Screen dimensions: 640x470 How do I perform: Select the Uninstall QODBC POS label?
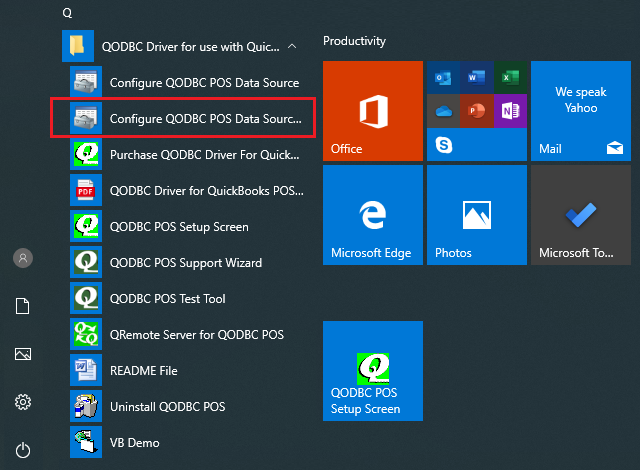coord(167,407)
